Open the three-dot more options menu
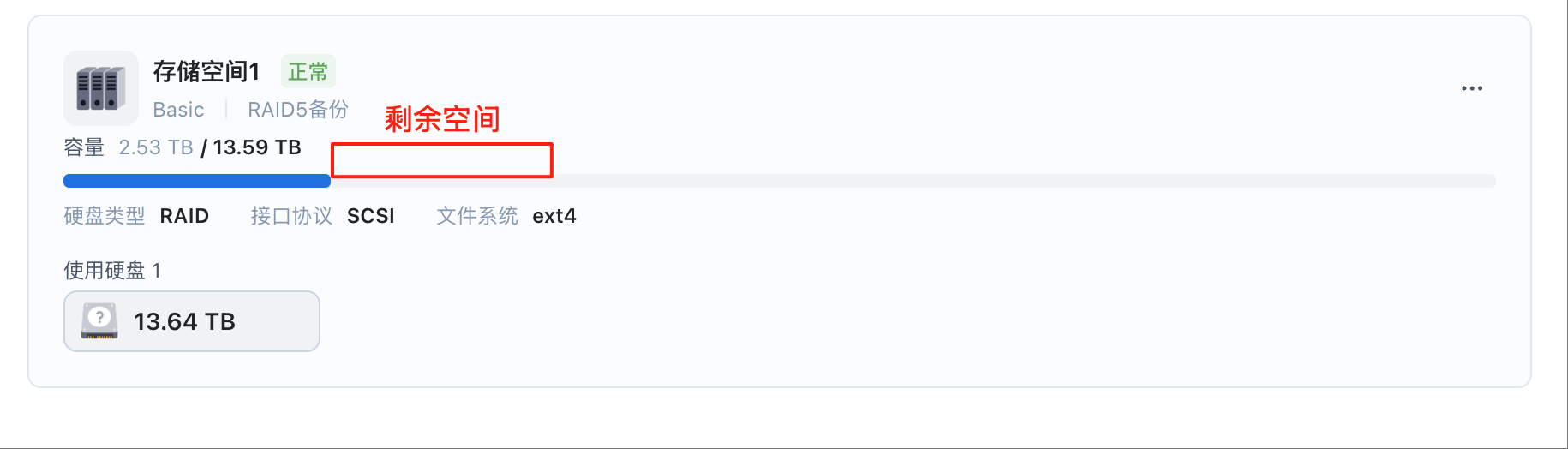1568x449 pixels. click(1472, 88)
